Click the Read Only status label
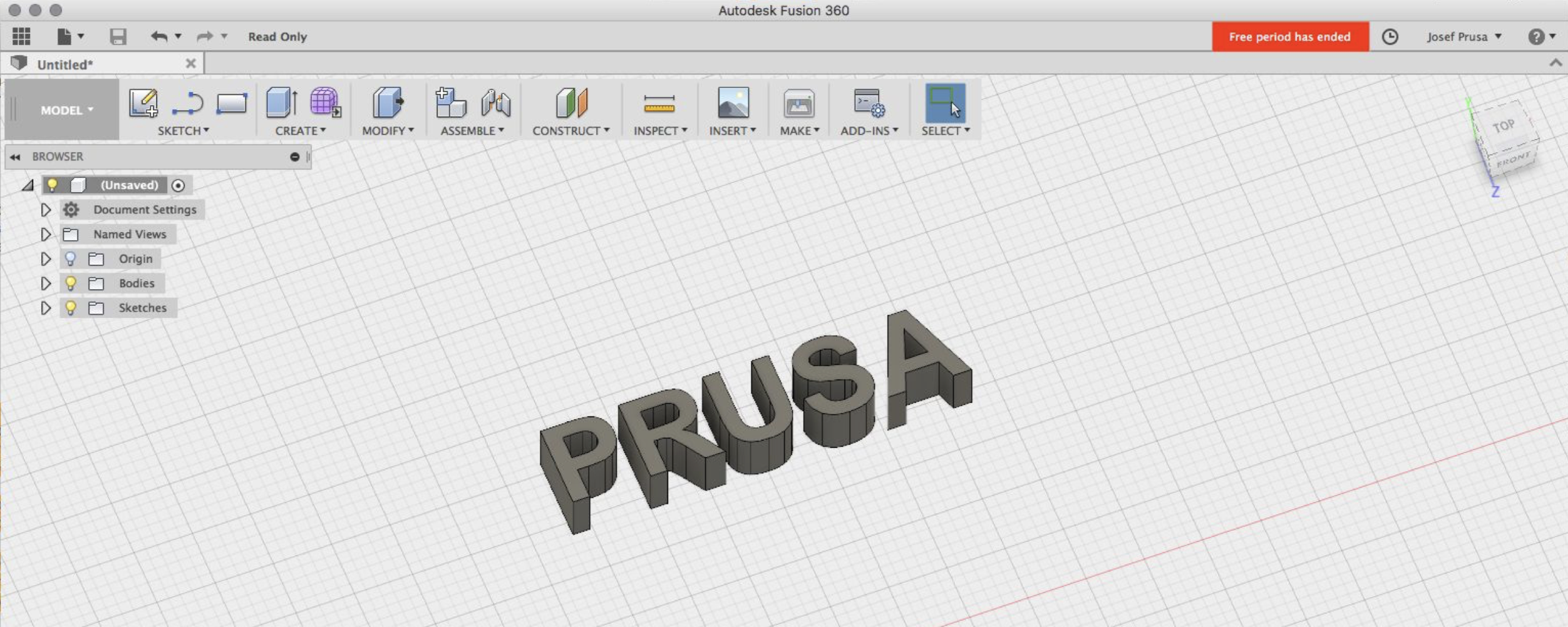The height and width of the screenshot is (627, 1568). [x=278, y=37]
